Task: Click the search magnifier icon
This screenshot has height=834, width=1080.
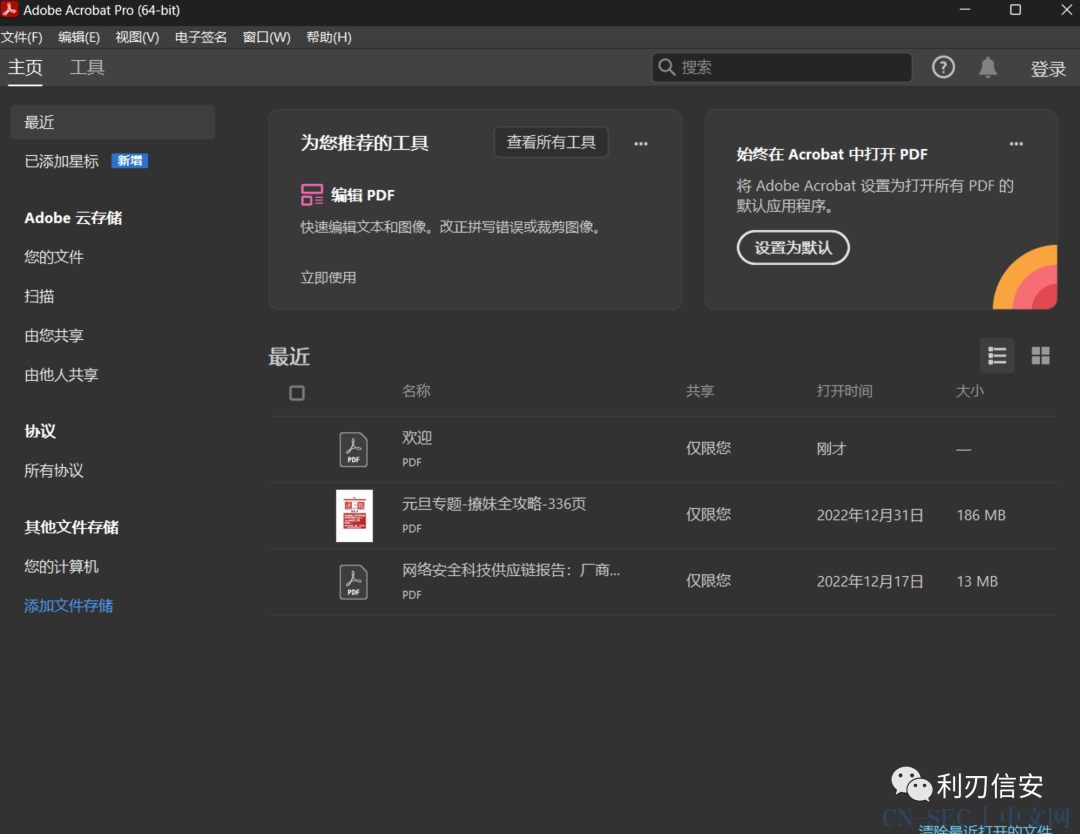Action: [666, 67]
